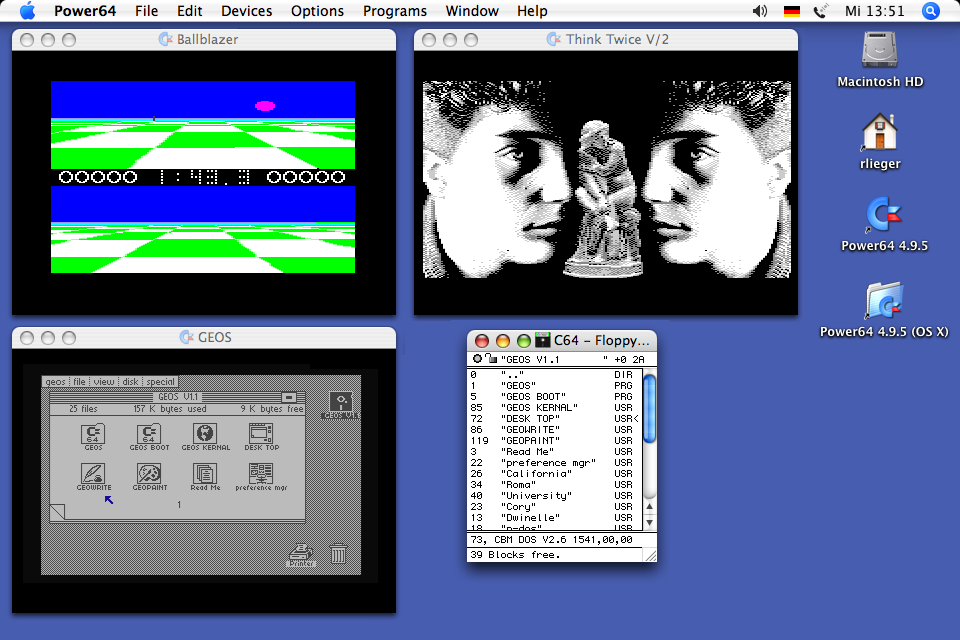This screenshot has width=960, height=640.
Task: Open the Devices menu
Action: click(x=246, y=11)
